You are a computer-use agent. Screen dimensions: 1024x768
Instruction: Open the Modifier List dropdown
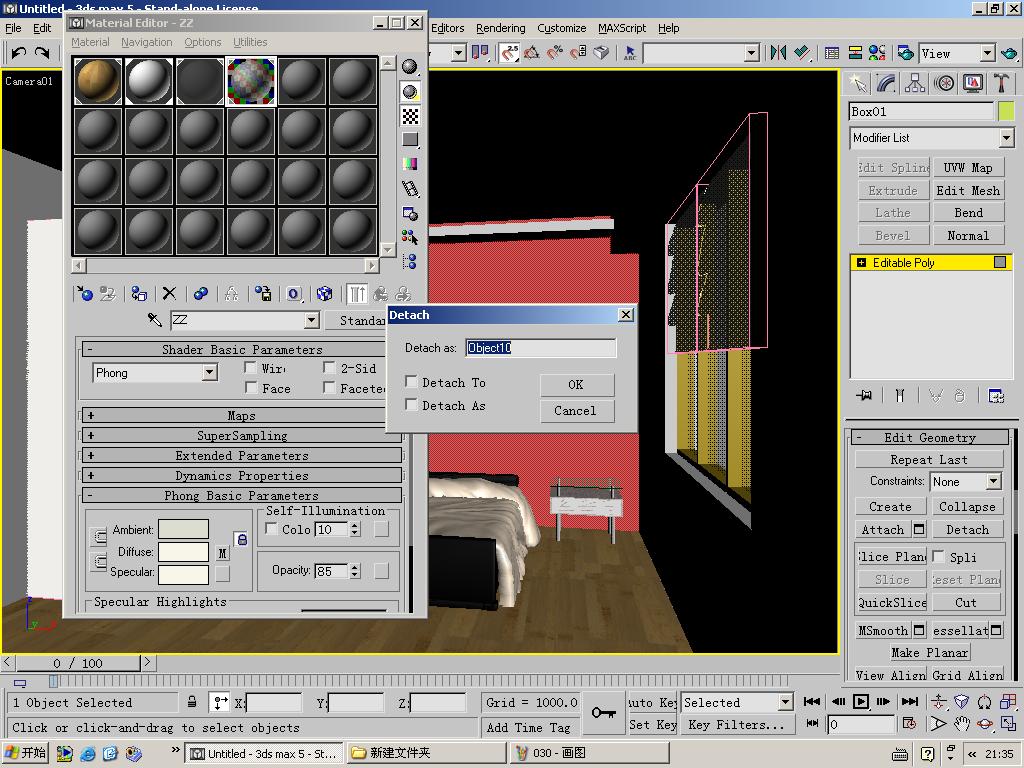click(x=1006, y=138)
